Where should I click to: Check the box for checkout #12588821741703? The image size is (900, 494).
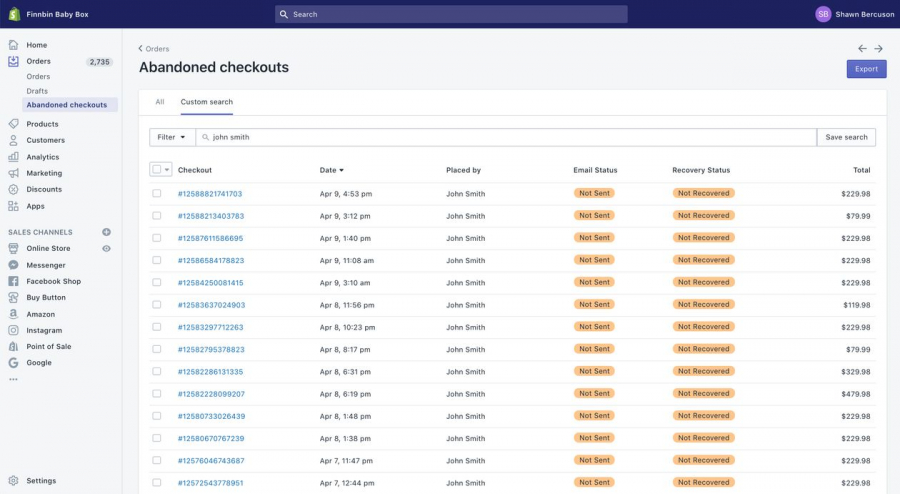[157, 194]
